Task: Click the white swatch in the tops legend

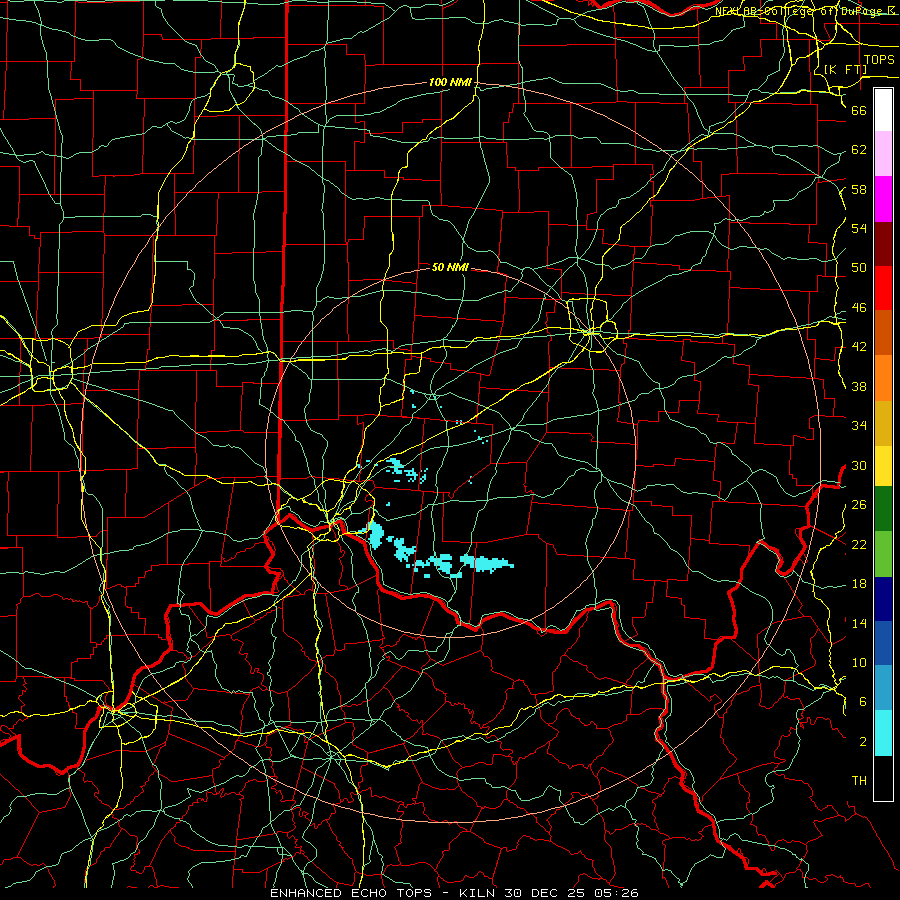Action: [x=883, y=110]
